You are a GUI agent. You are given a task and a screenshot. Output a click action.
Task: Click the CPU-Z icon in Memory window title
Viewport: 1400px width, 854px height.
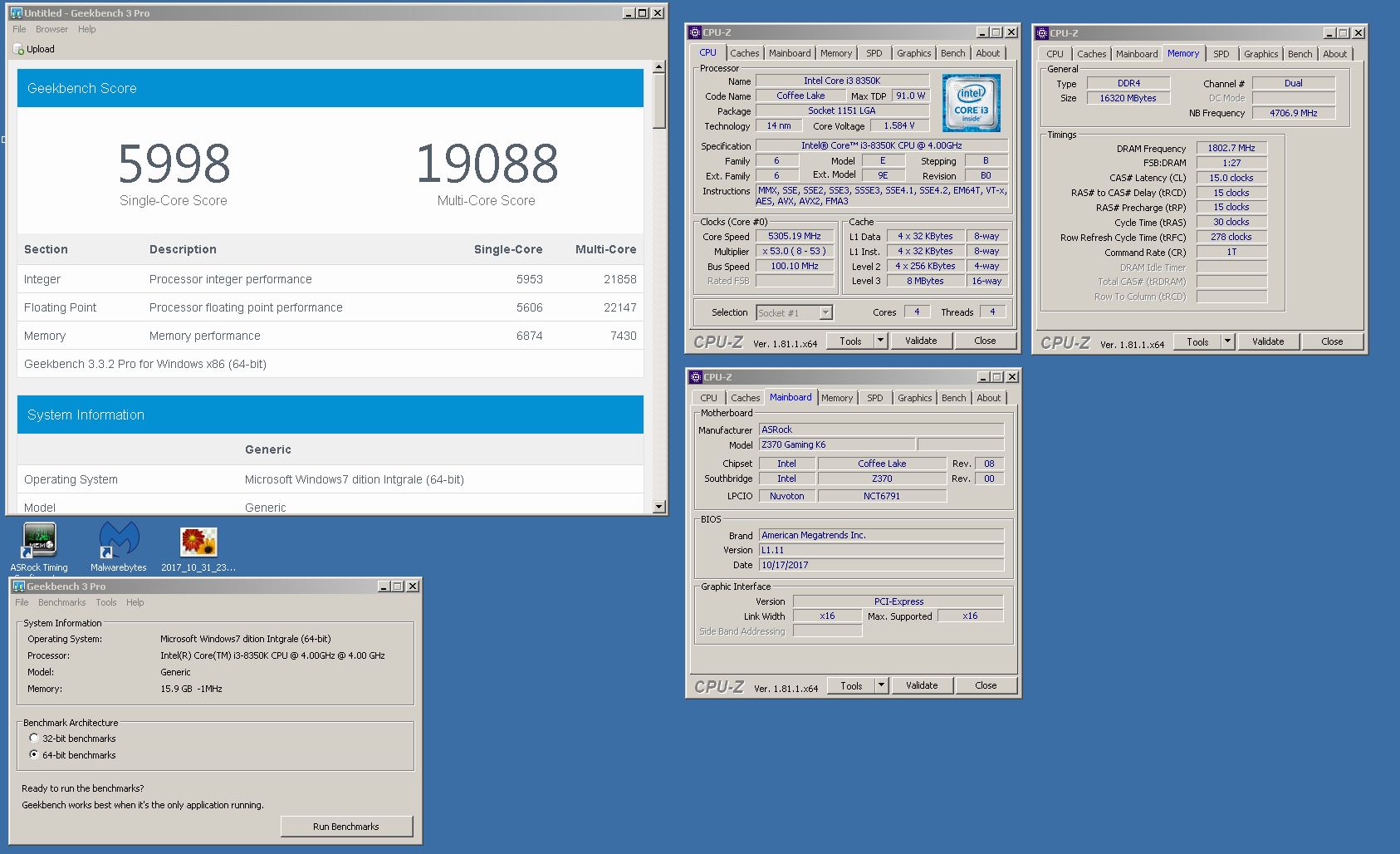(x=1042, y=33)
